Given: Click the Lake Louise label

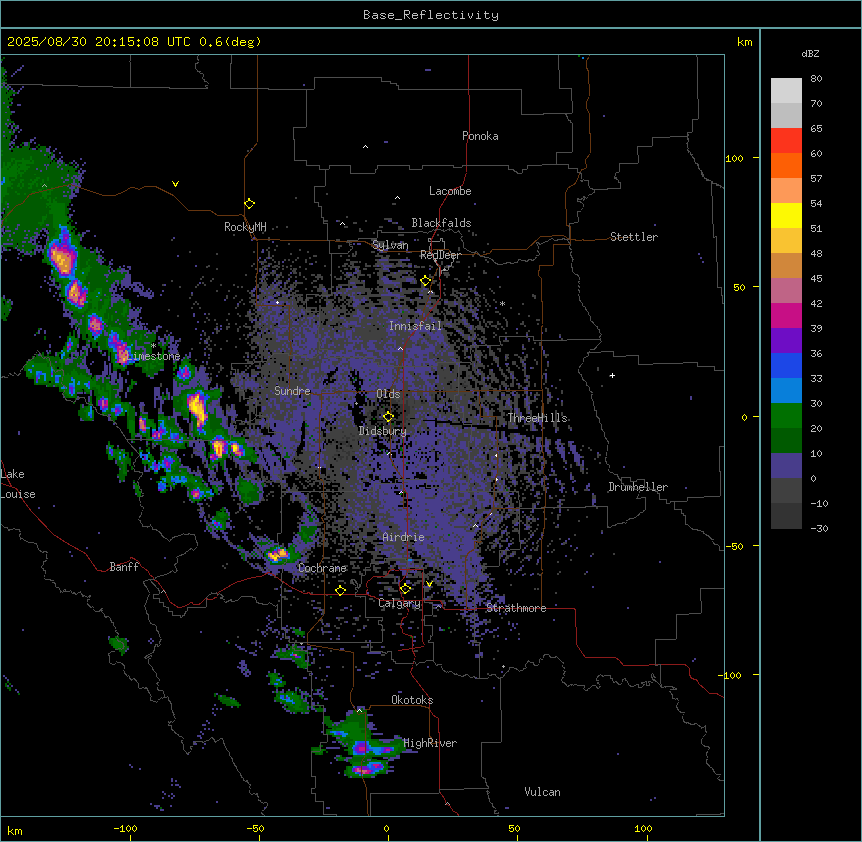Looking at the screenshot, I should pos(18,484).
